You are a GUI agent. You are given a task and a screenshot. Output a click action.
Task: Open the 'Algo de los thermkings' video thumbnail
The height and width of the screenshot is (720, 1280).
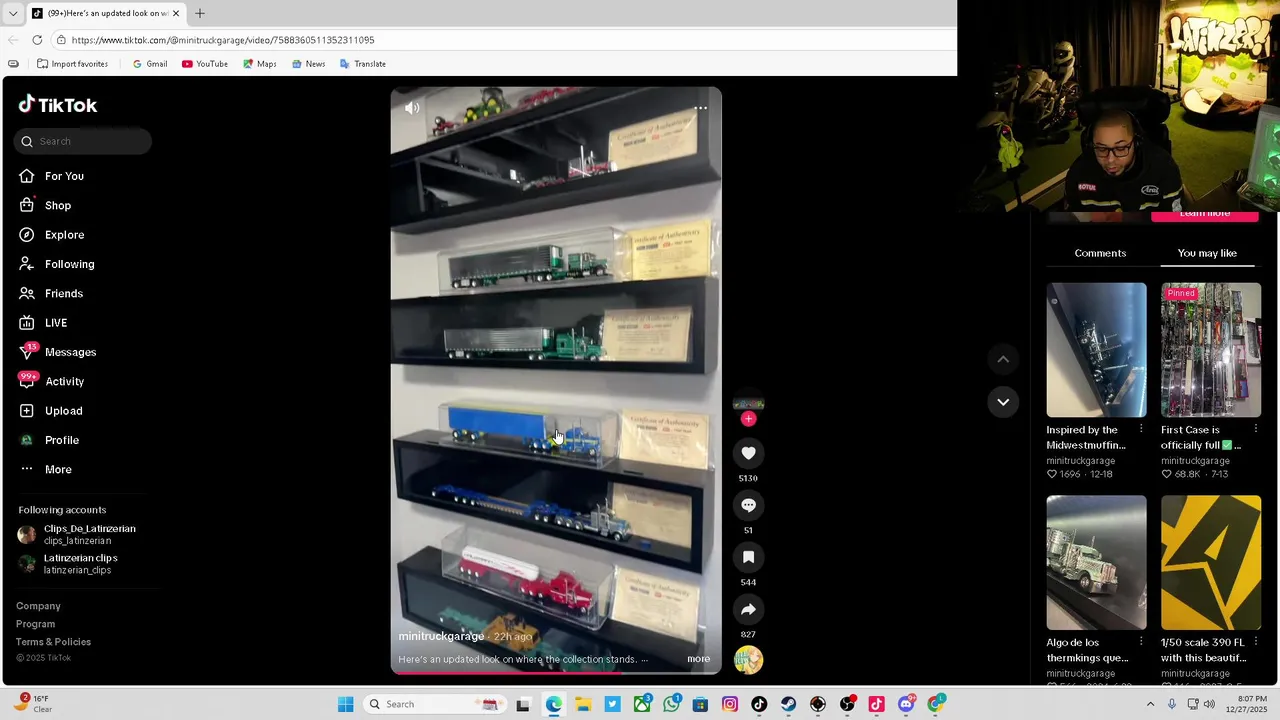(x=1096, y=563)
